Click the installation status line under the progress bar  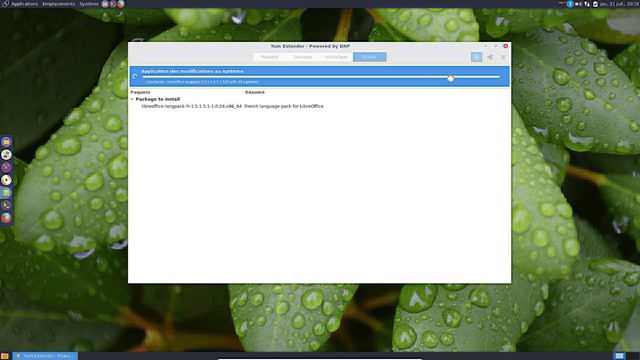point(202,82)
